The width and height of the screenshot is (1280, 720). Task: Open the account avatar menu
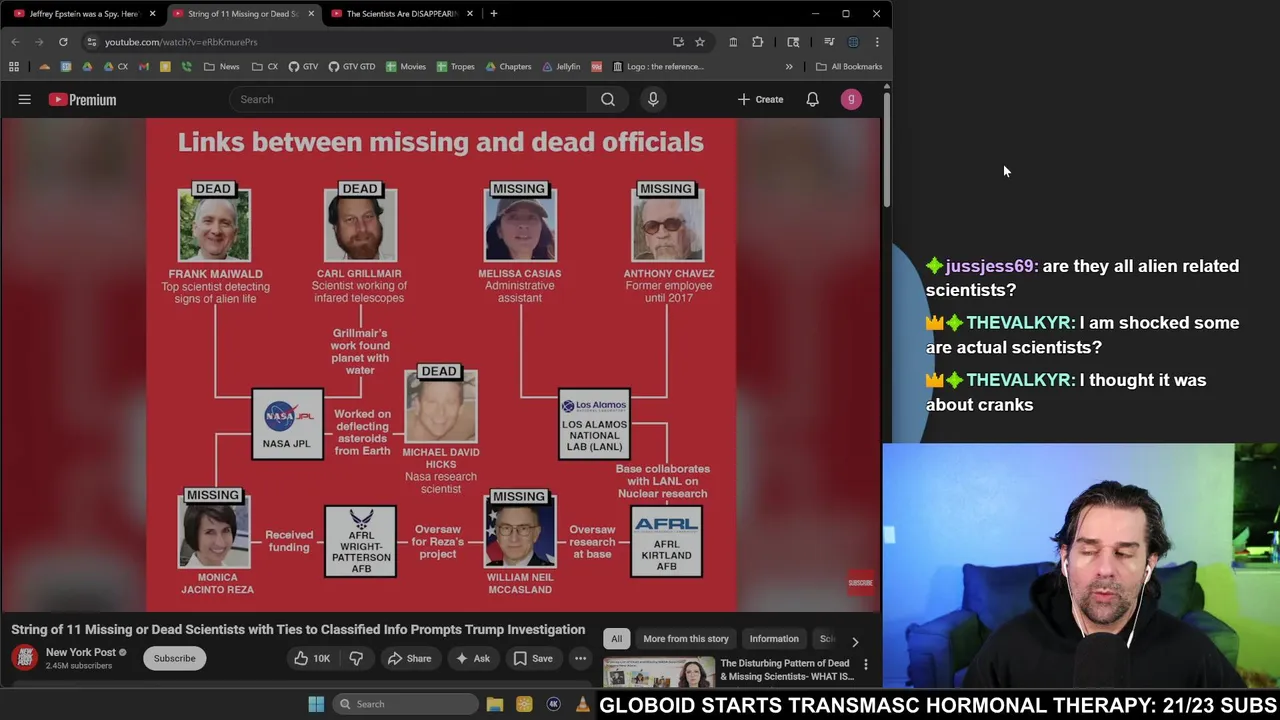pos(851,99)
